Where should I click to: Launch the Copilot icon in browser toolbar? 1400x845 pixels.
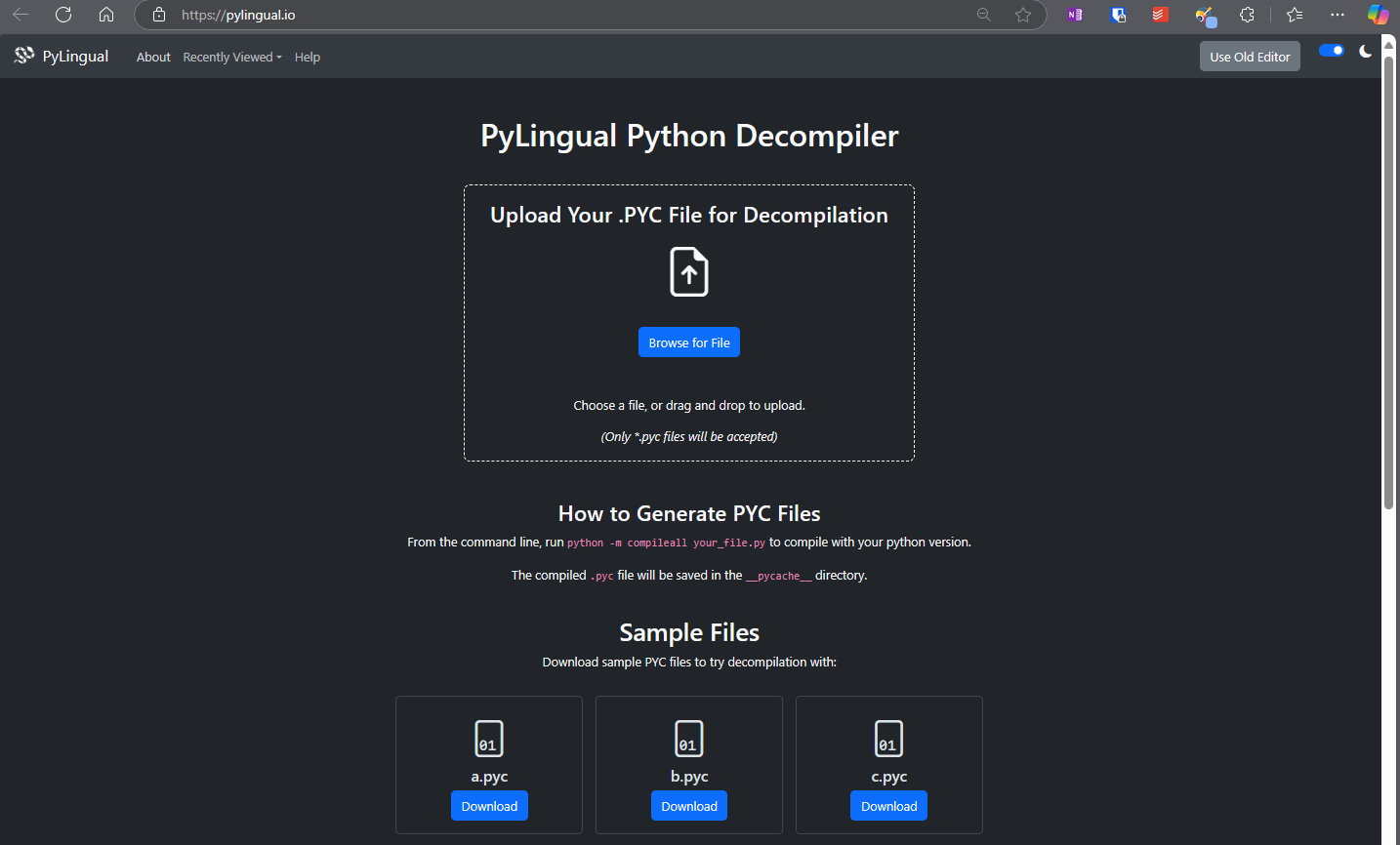point(1378,15)
